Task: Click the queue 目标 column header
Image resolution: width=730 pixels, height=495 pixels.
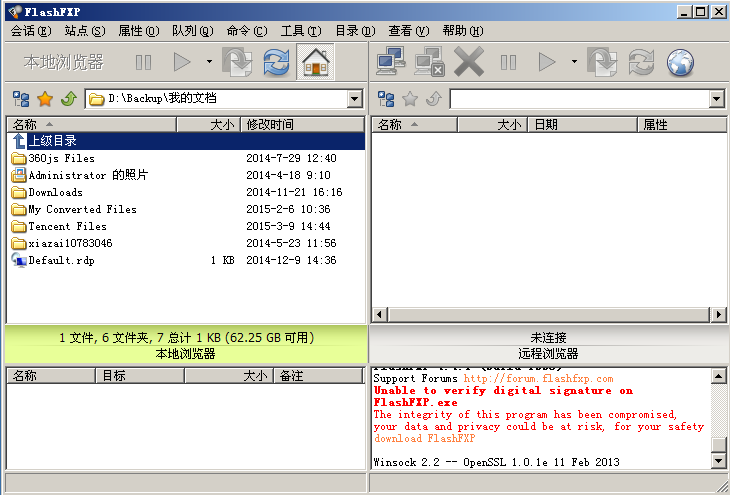Action: (140, 376)
